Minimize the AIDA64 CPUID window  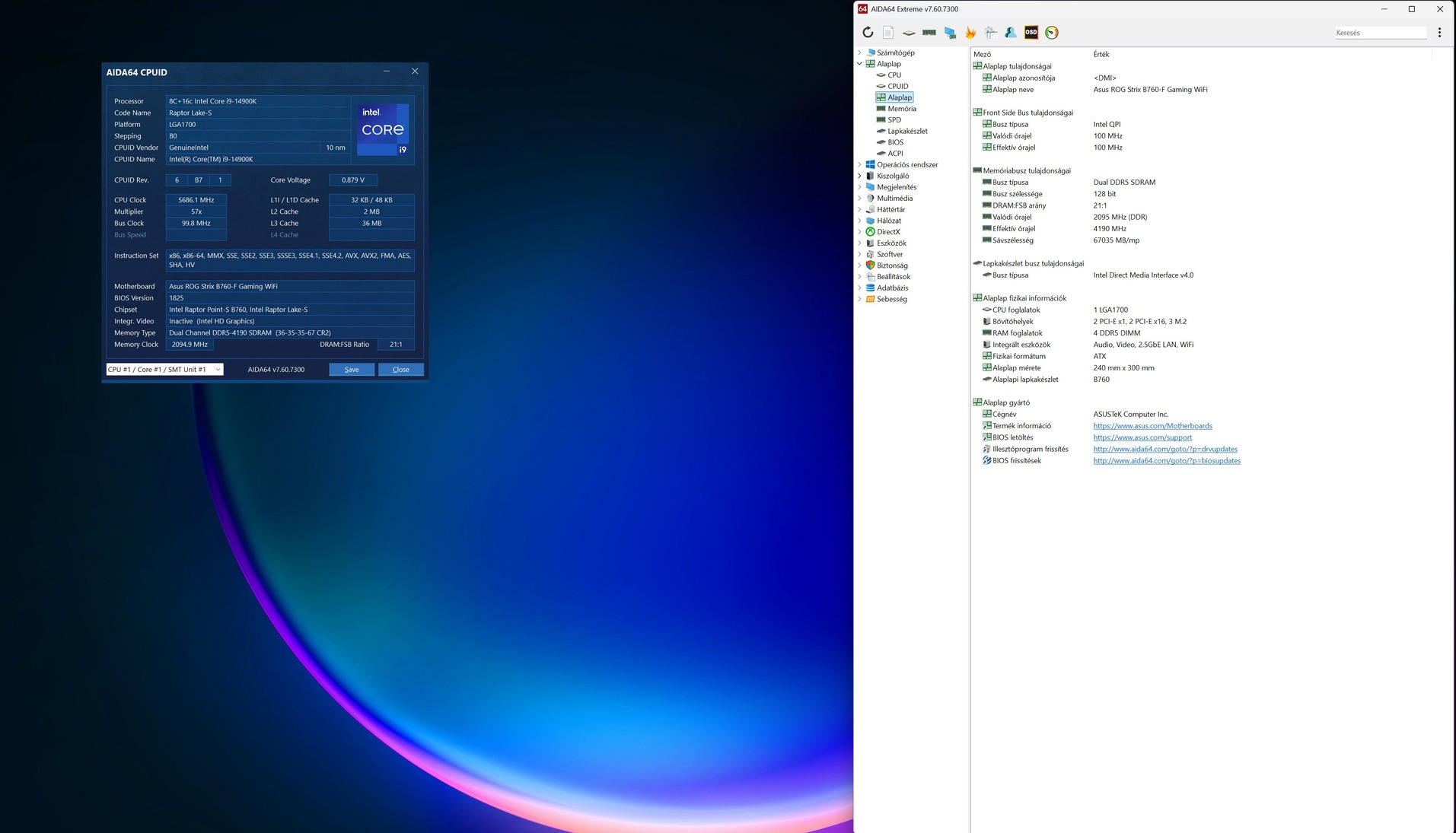387,72
